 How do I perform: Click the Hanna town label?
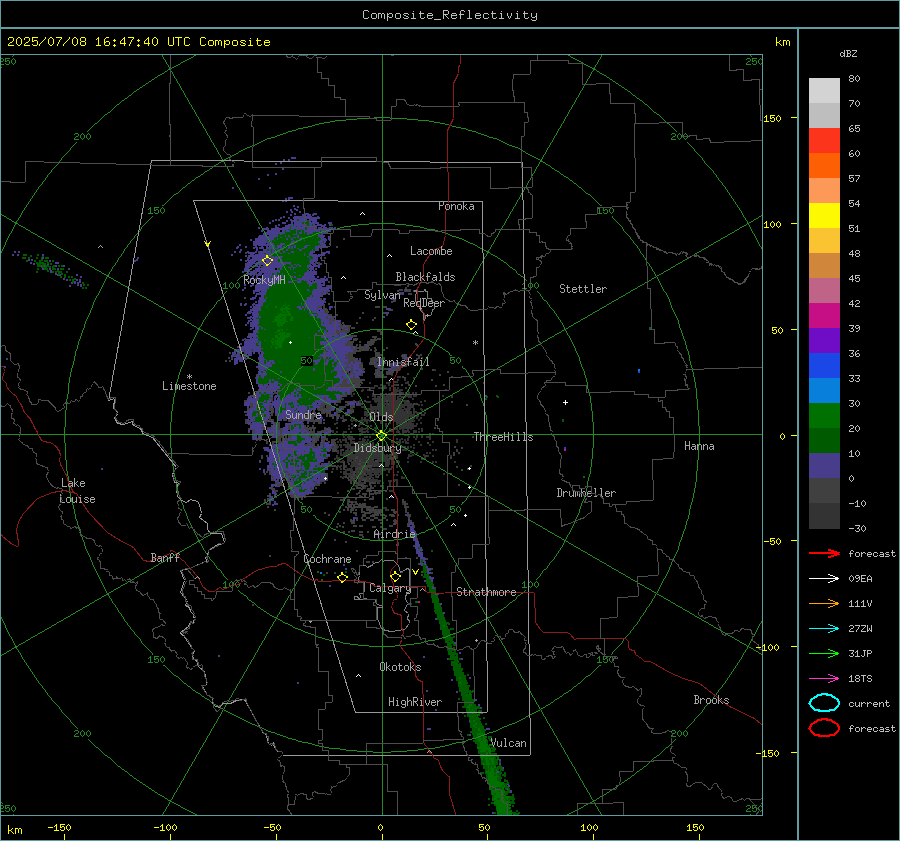[699, 446]
